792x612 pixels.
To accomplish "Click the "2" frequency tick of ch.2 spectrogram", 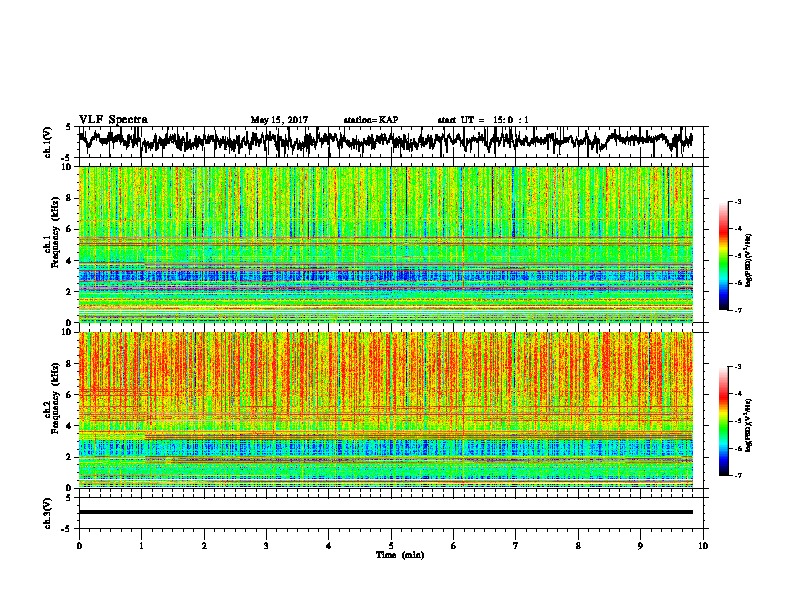I will coord(71,457).
